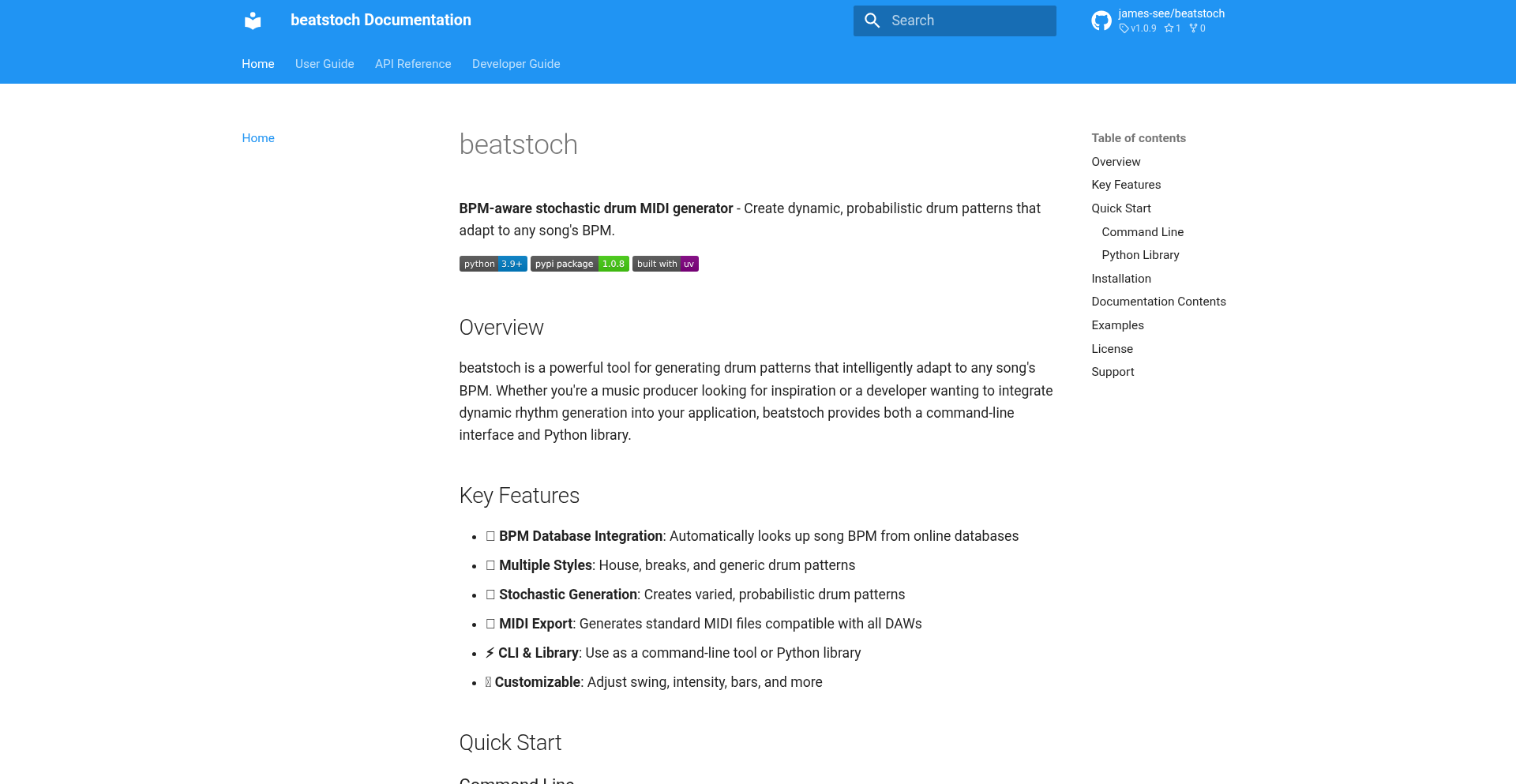1516x784 pixels.
Task: Go to the Developer Guide tab
Action: click(x=516, y=64)
